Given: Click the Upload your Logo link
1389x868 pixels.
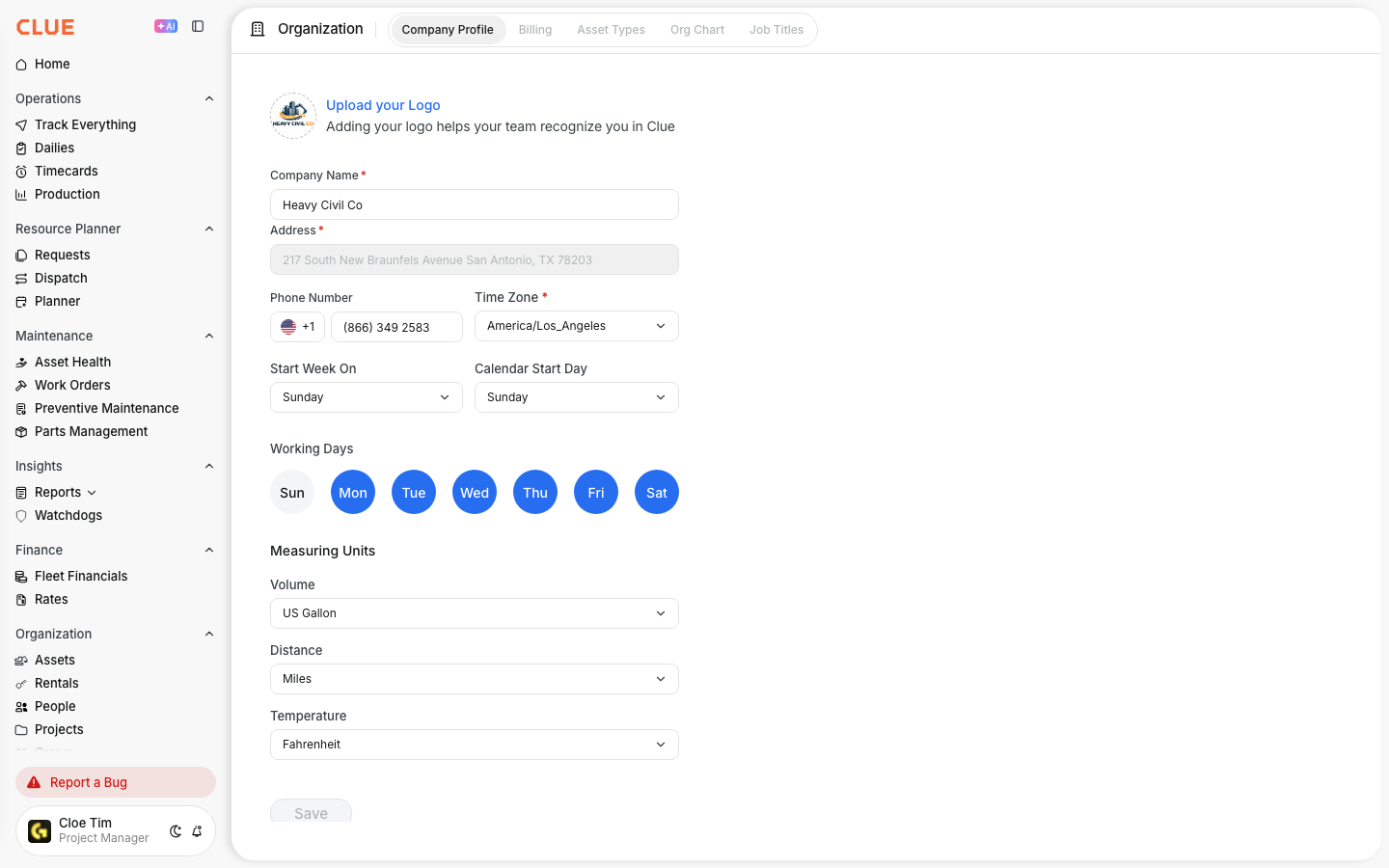Looking at the screenshot, I should point(383,105).
